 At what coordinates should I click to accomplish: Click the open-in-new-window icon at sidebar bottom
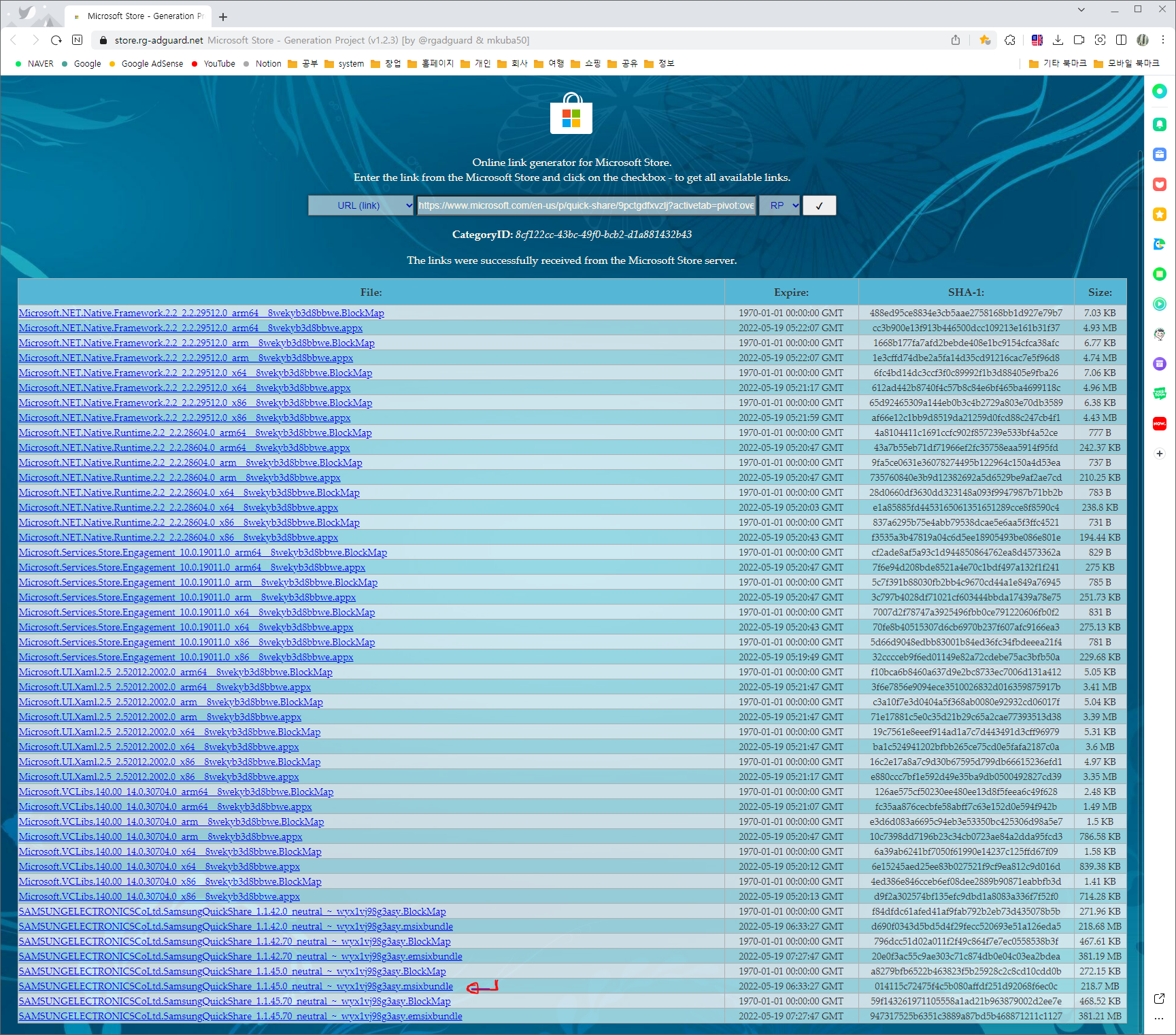(1160, 998)
